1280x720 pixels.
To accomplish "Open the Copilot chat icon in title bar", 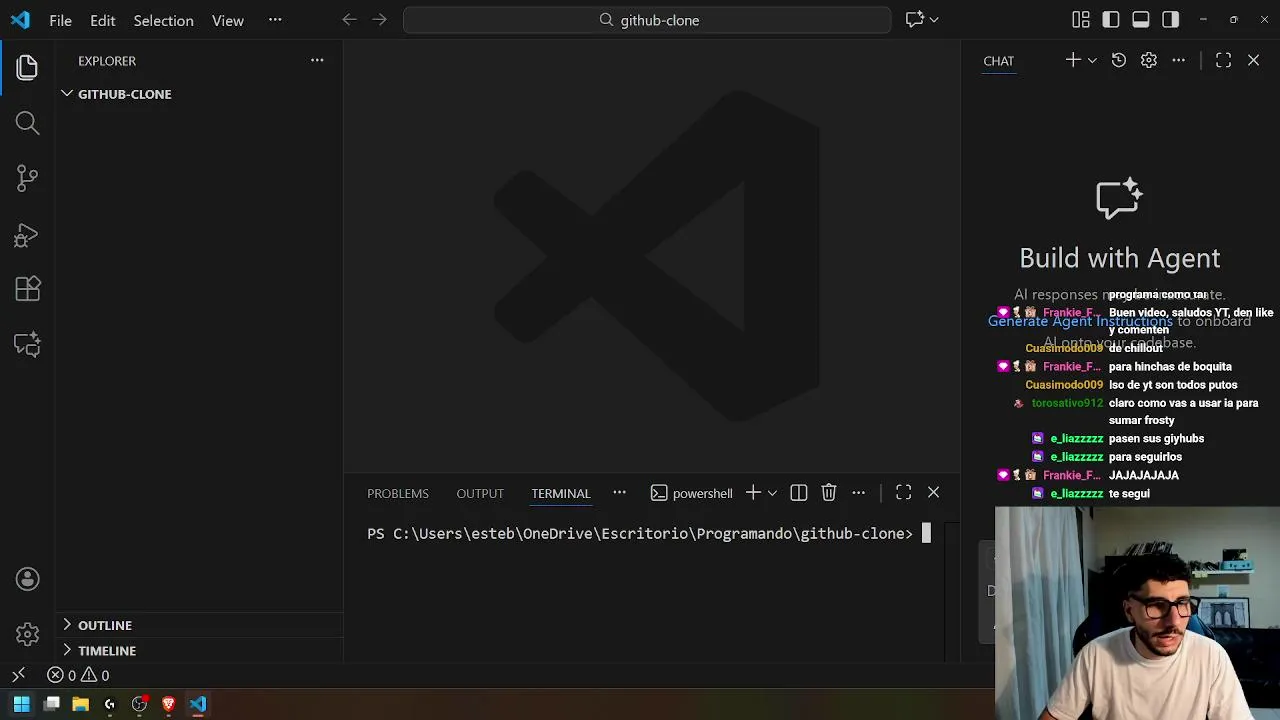I will 914,19.
